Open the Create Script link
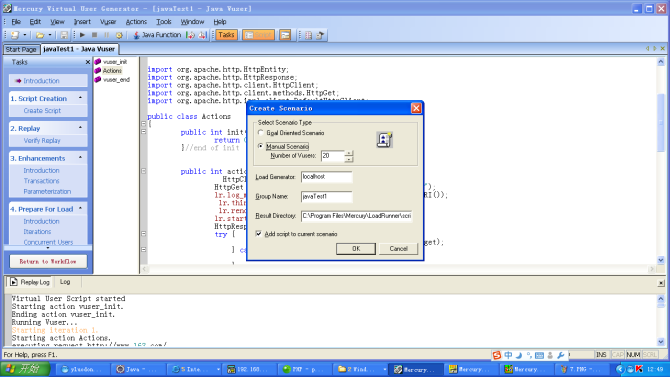This screenshot has height=377, width=670. pos(42,111)
